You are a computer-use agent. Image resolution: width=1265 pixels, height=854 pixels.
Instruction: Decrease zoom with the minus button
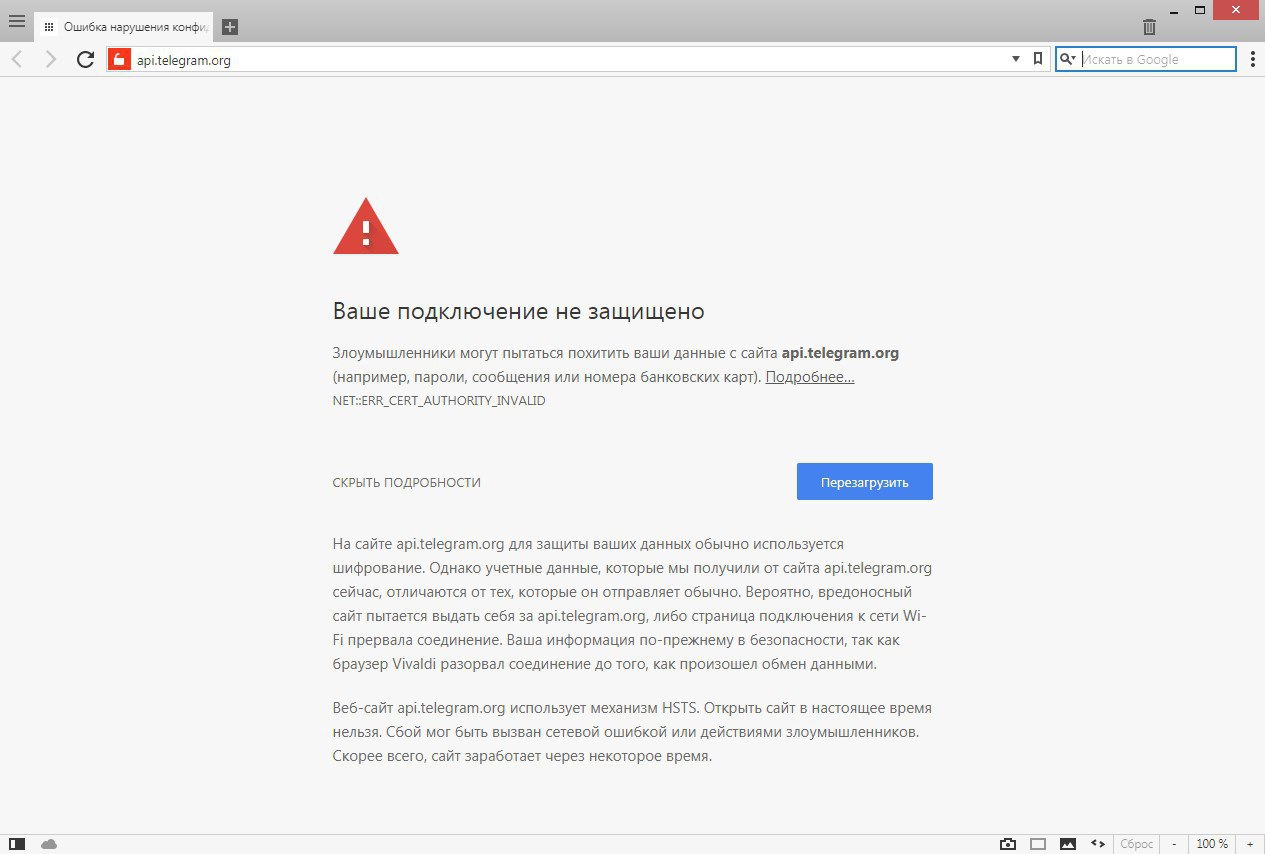[1174, 844]
